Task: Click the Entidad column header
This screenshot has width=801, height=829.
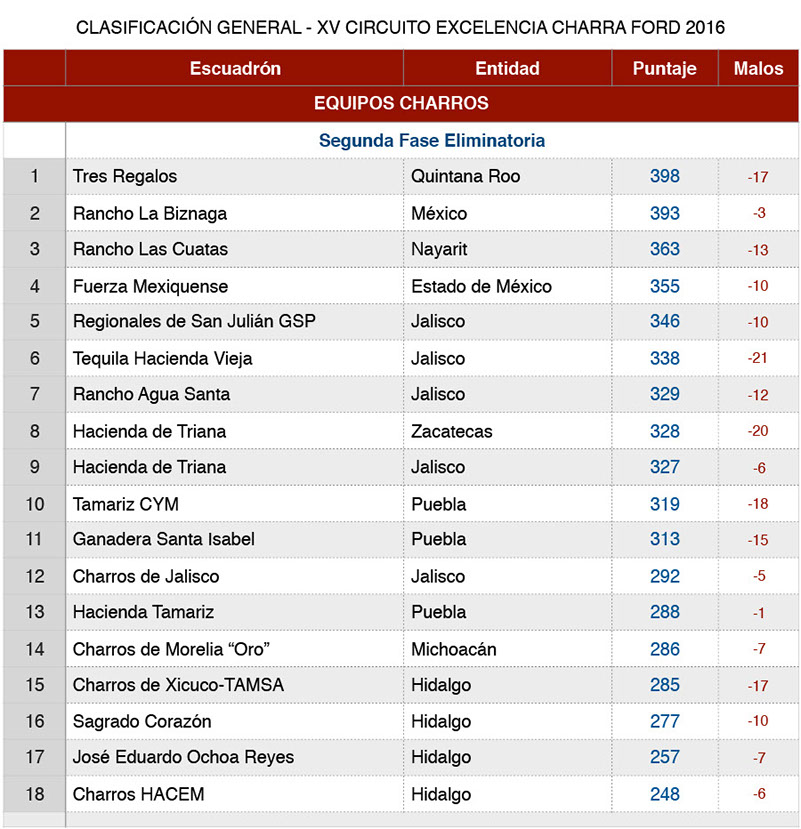Action: tap(507, 68)
